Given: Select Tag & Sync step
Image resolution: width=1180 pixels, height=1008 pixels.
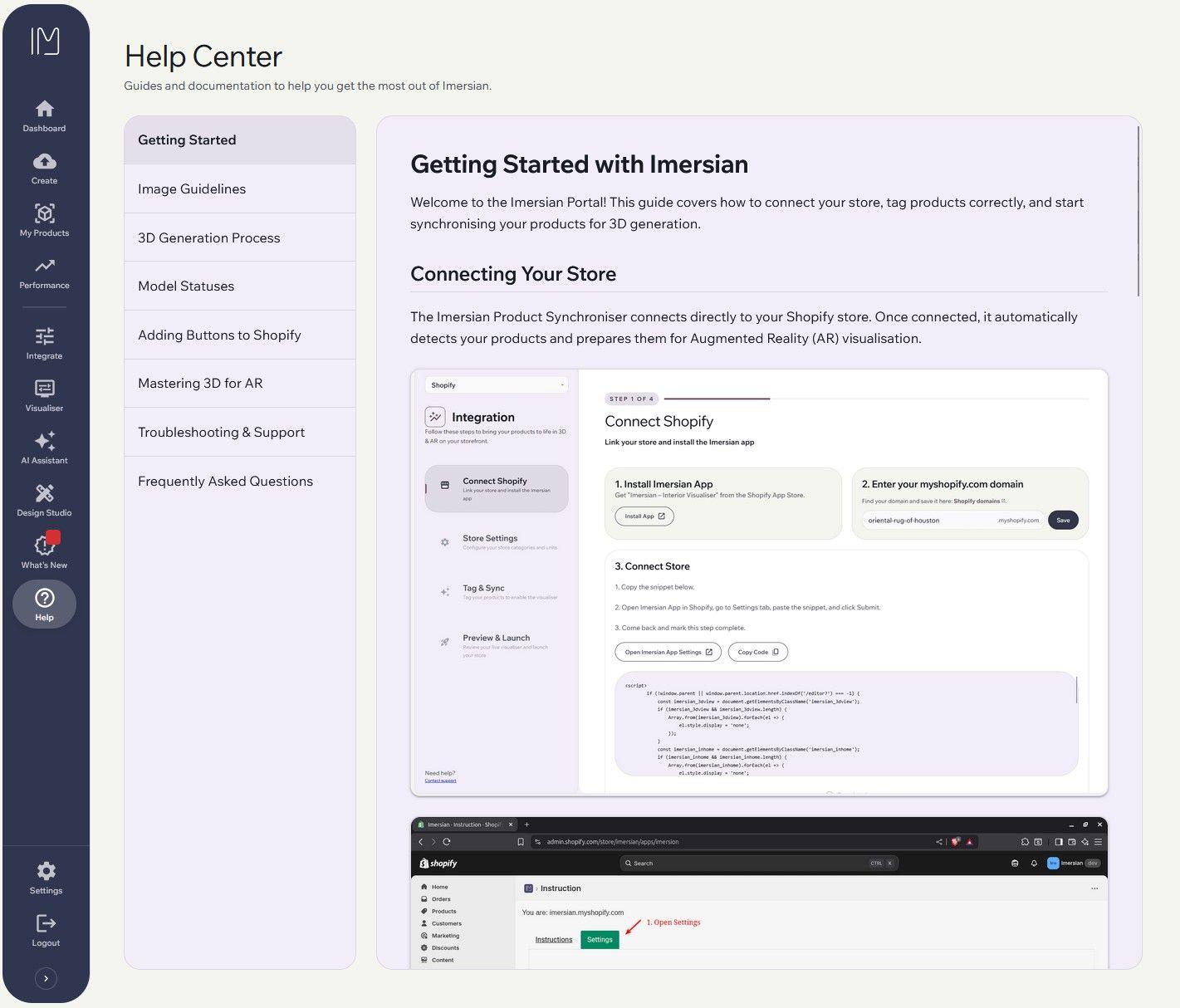Looking at the screenshot, I should point(497,592).
